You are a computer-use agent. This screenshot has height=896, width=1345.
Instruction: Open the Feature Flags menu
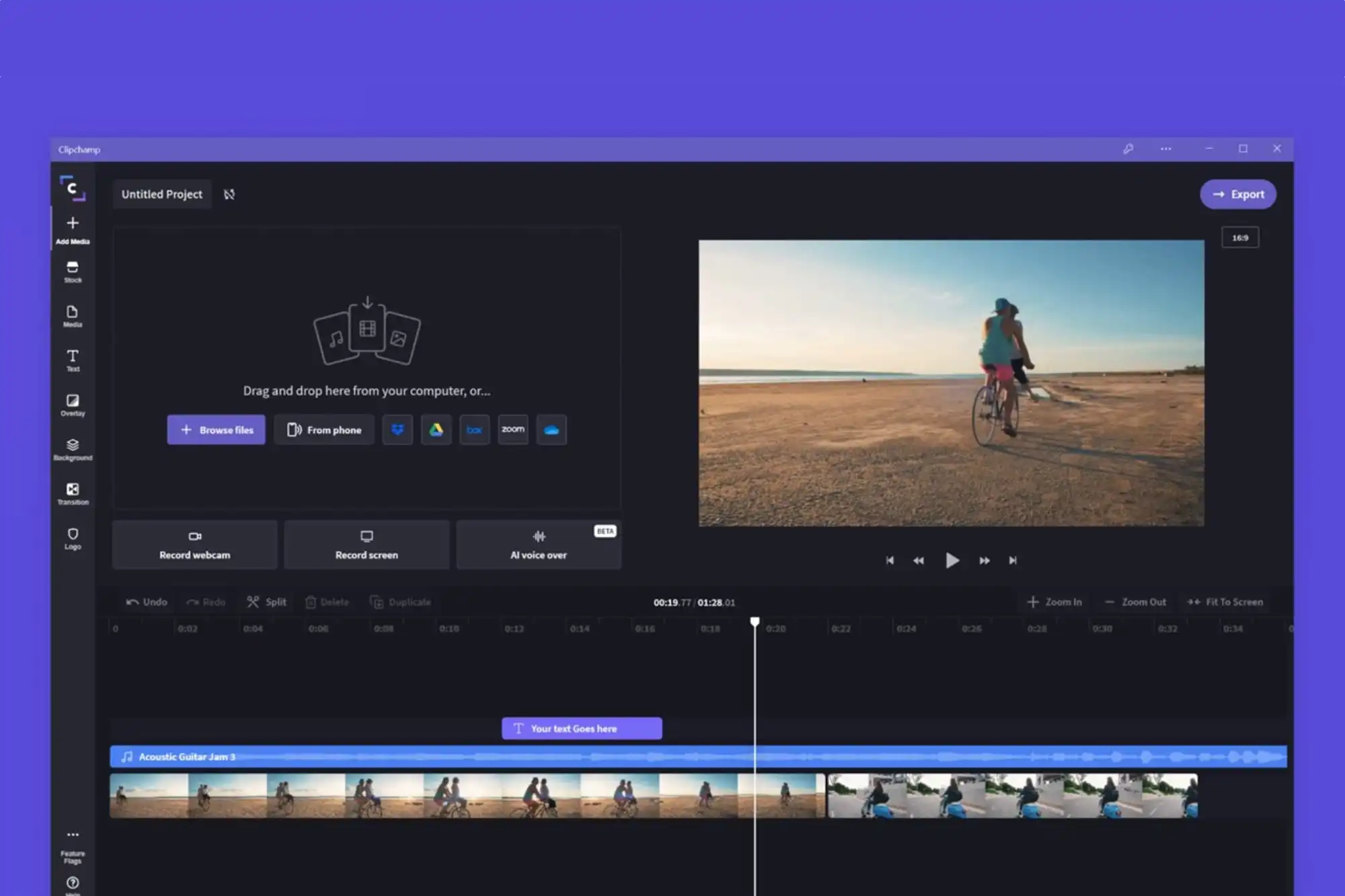coord(73,846)
